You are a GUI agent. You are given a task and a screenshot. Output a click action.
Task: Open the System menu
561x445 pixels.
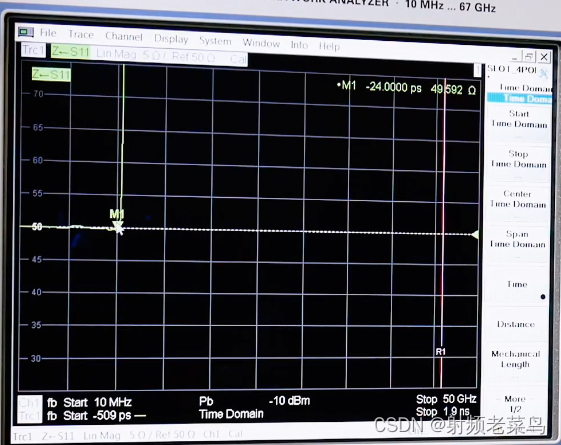pos(215,41)
